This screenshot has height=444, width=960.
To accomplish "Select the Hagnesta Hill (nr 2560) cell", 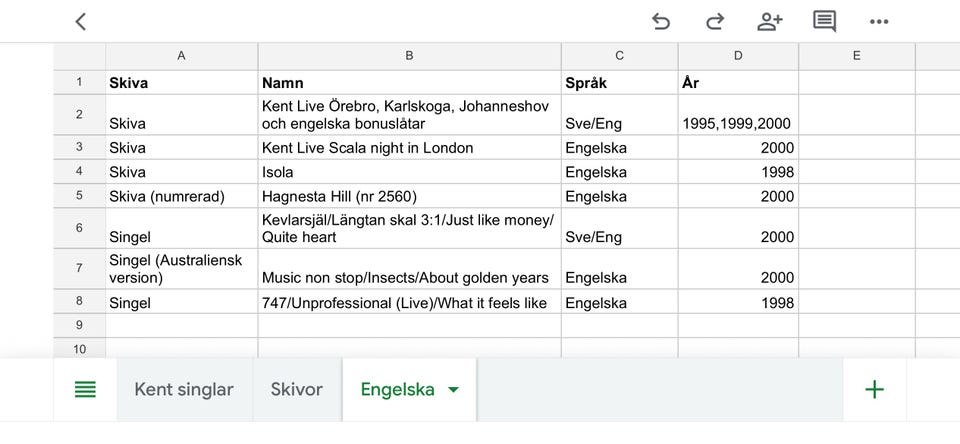I will pos(409,196).
